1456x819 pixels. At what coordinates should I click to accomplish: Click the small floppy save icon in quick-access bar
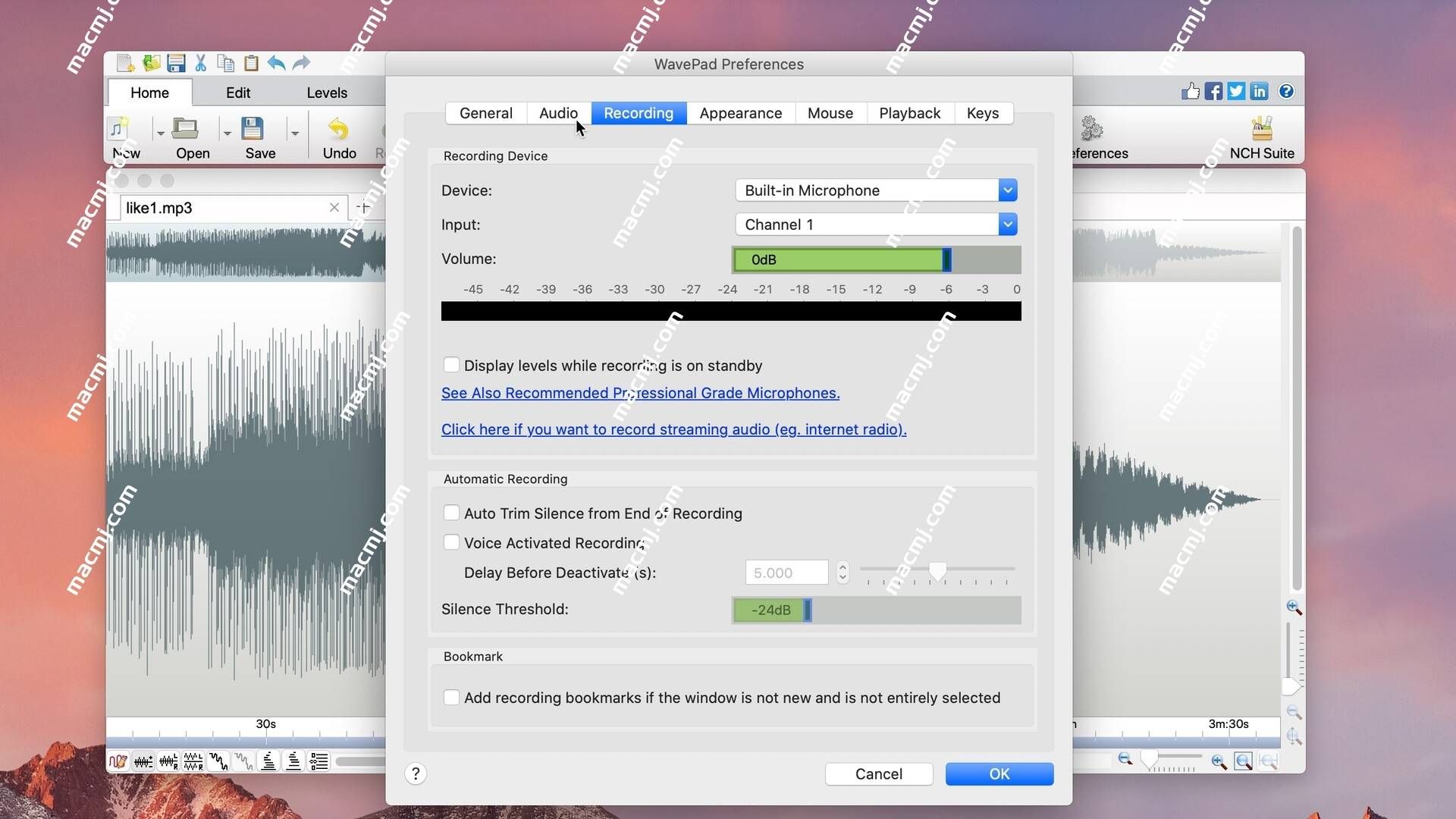click(x=177, y=64)
